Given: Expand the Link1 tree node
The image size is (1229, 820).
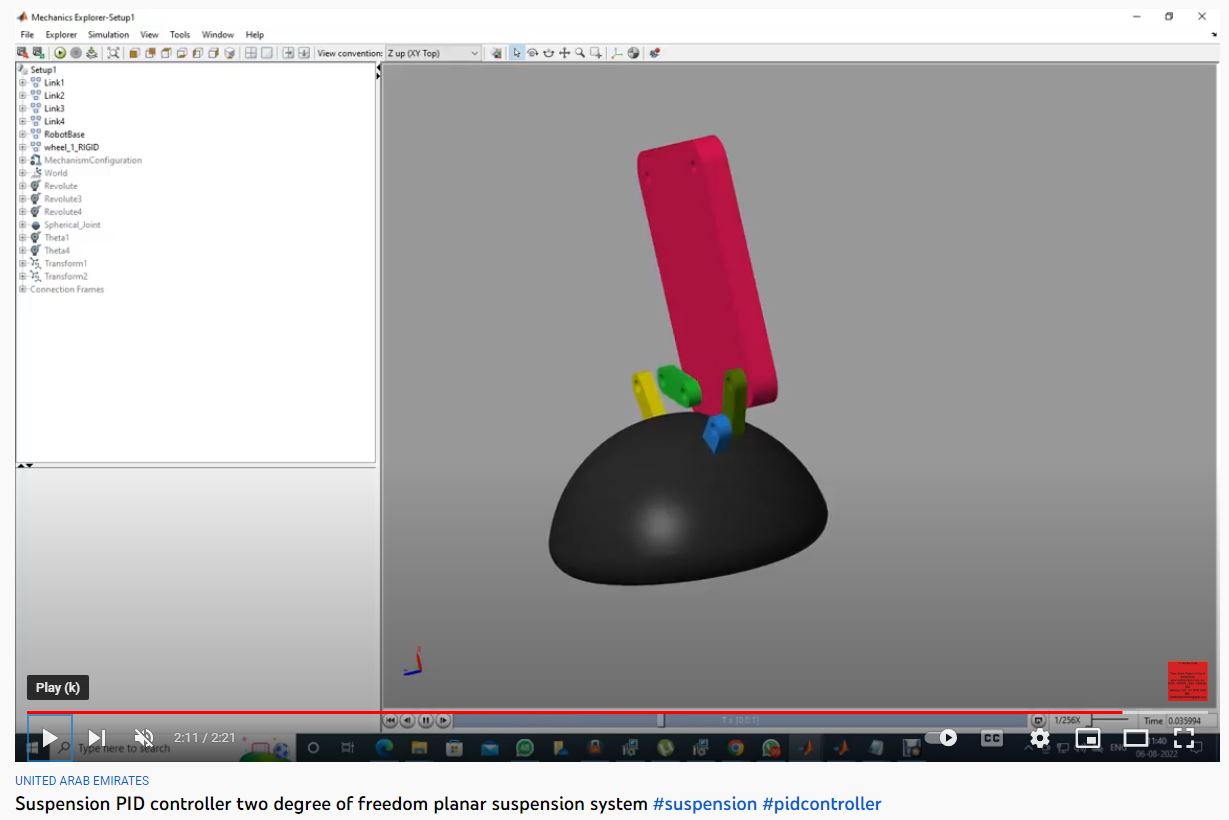Looking at the screenshot, I should tap(23, 83).
